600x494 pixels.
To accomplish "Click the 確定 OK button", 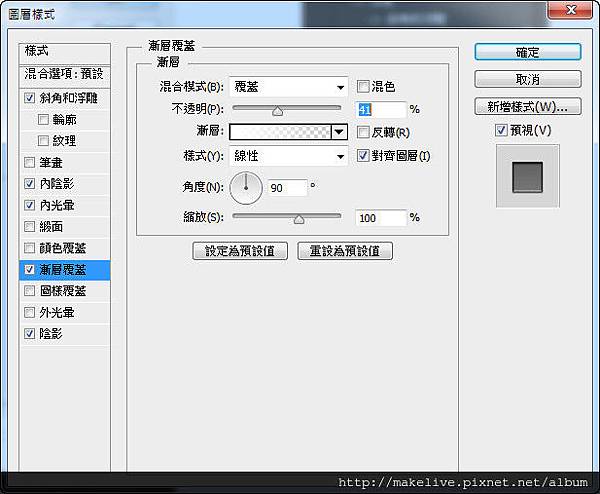I will click(x=528, y=52).
